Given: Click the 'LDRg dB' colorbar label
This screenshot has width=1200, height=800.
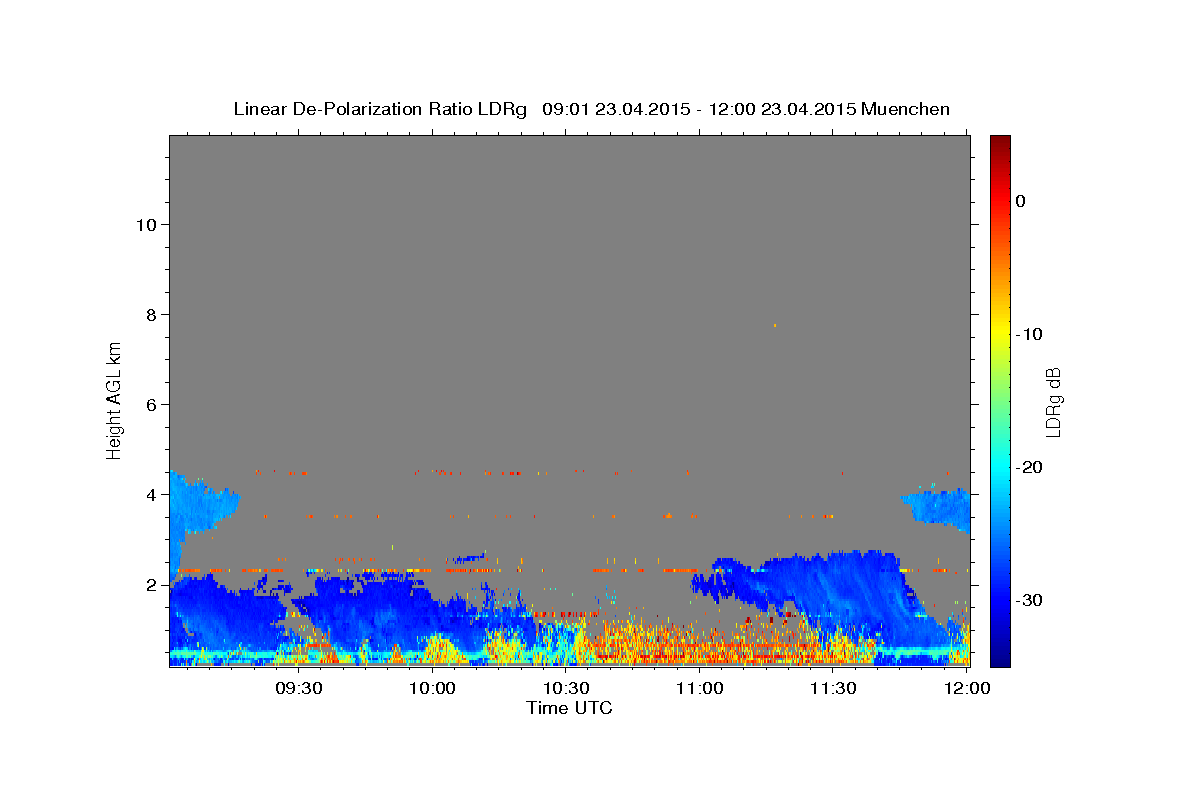Looking at the screenshot, I should [x=1053, y=402].
